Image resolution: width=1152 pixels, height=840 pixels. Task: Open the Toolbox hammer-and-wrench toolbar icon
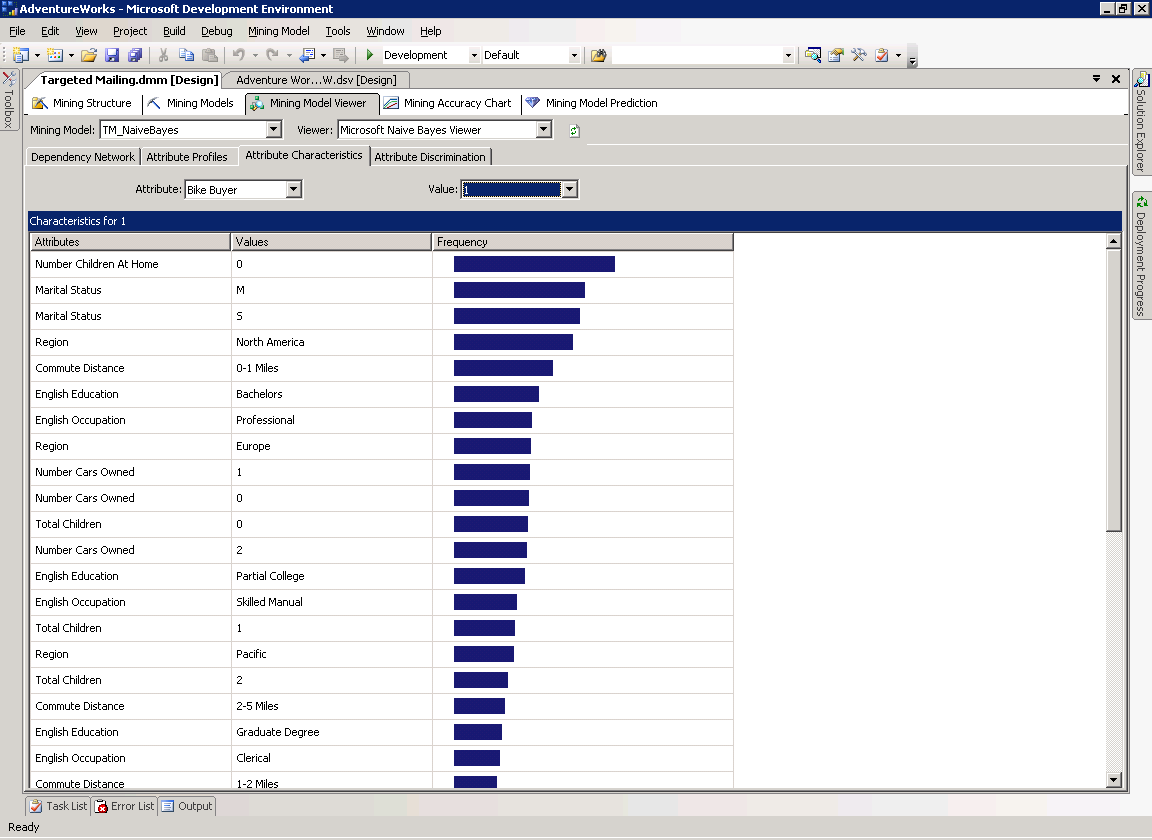pyautogui.click(x=859, y=55)
